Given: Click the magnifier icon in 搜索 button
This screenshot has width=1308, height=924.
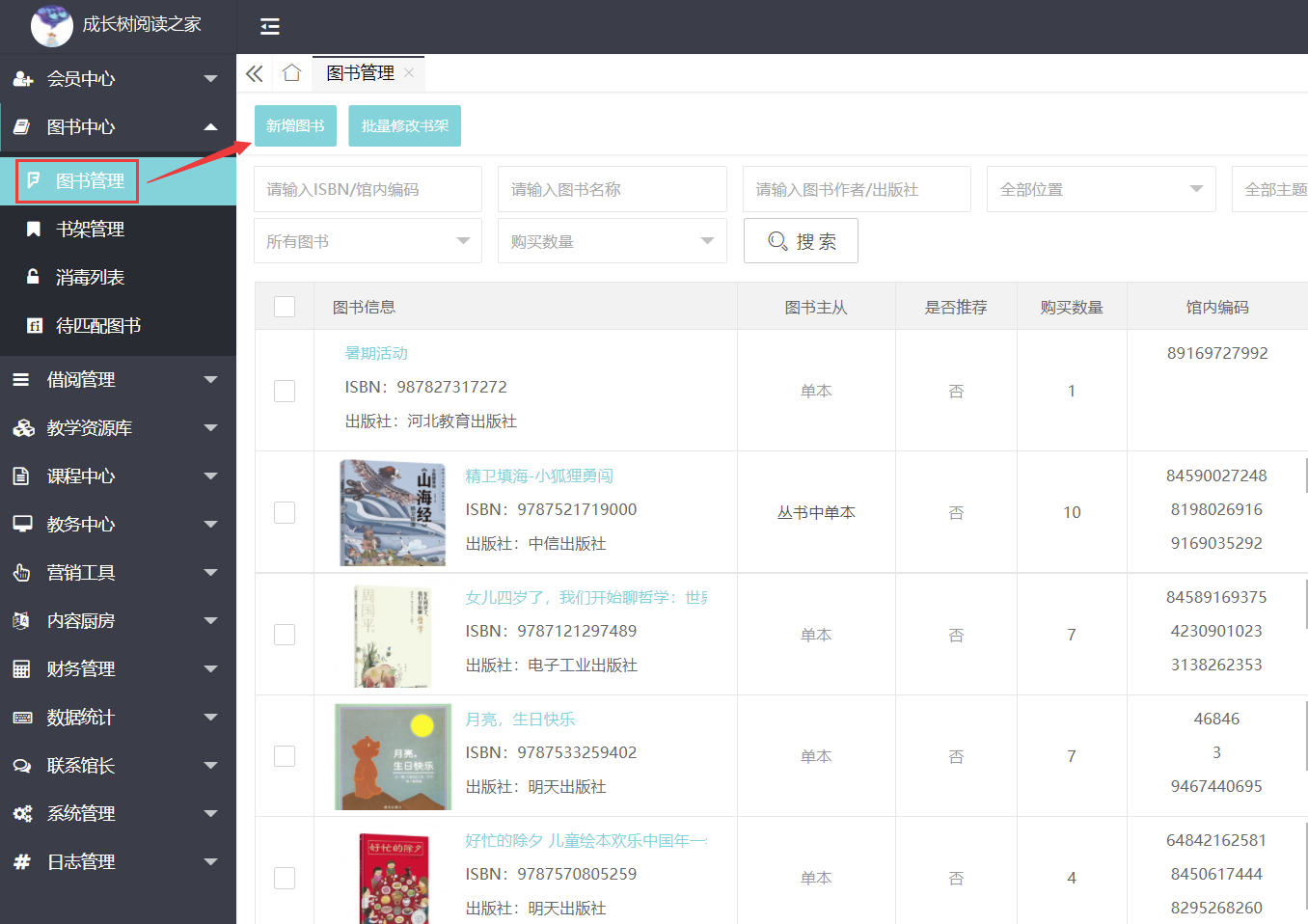Looking at the screenshot, I should click(x=777, y=240).
